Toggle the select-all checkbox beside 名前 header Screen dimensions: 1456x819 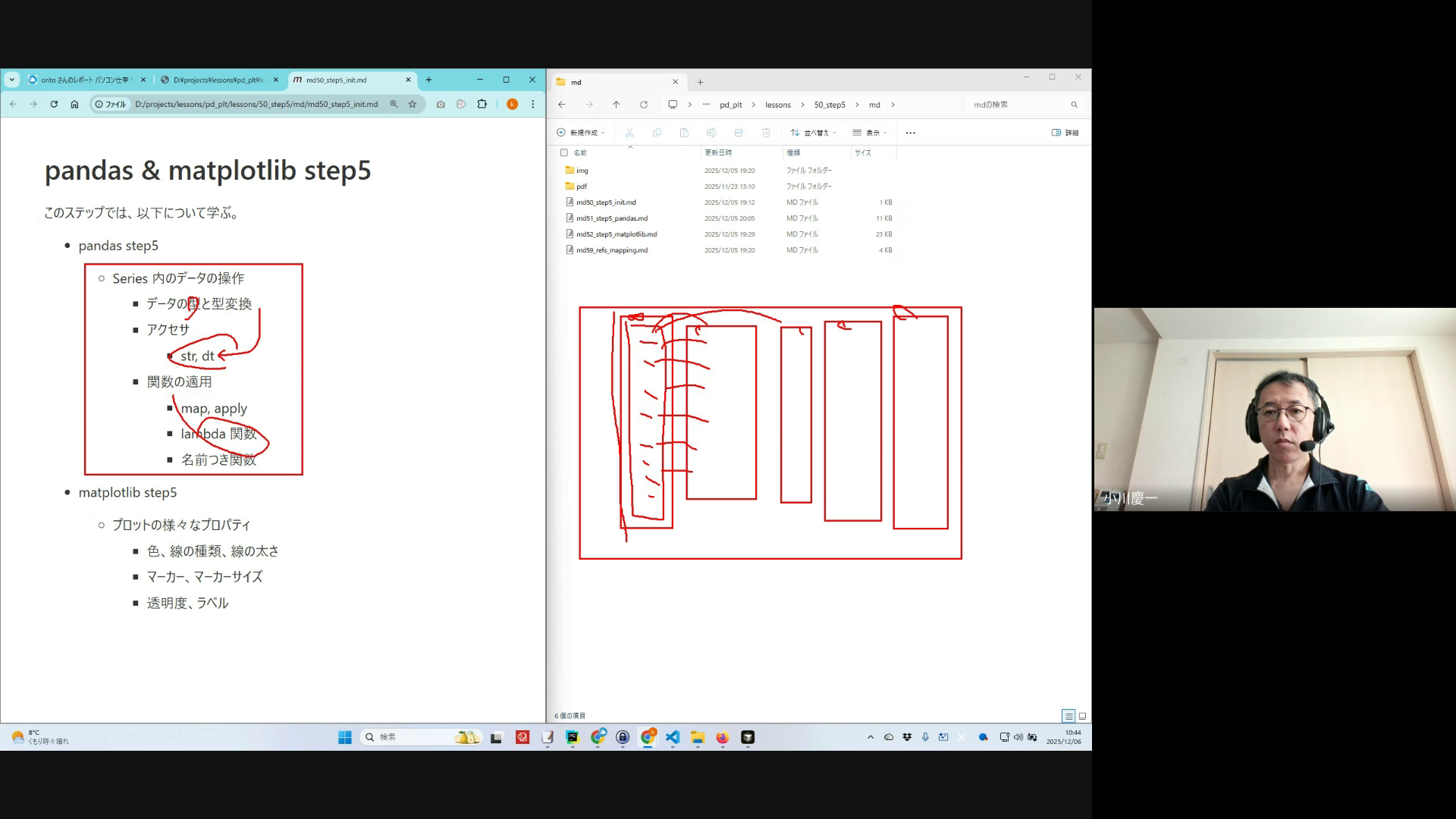[563, 152]
